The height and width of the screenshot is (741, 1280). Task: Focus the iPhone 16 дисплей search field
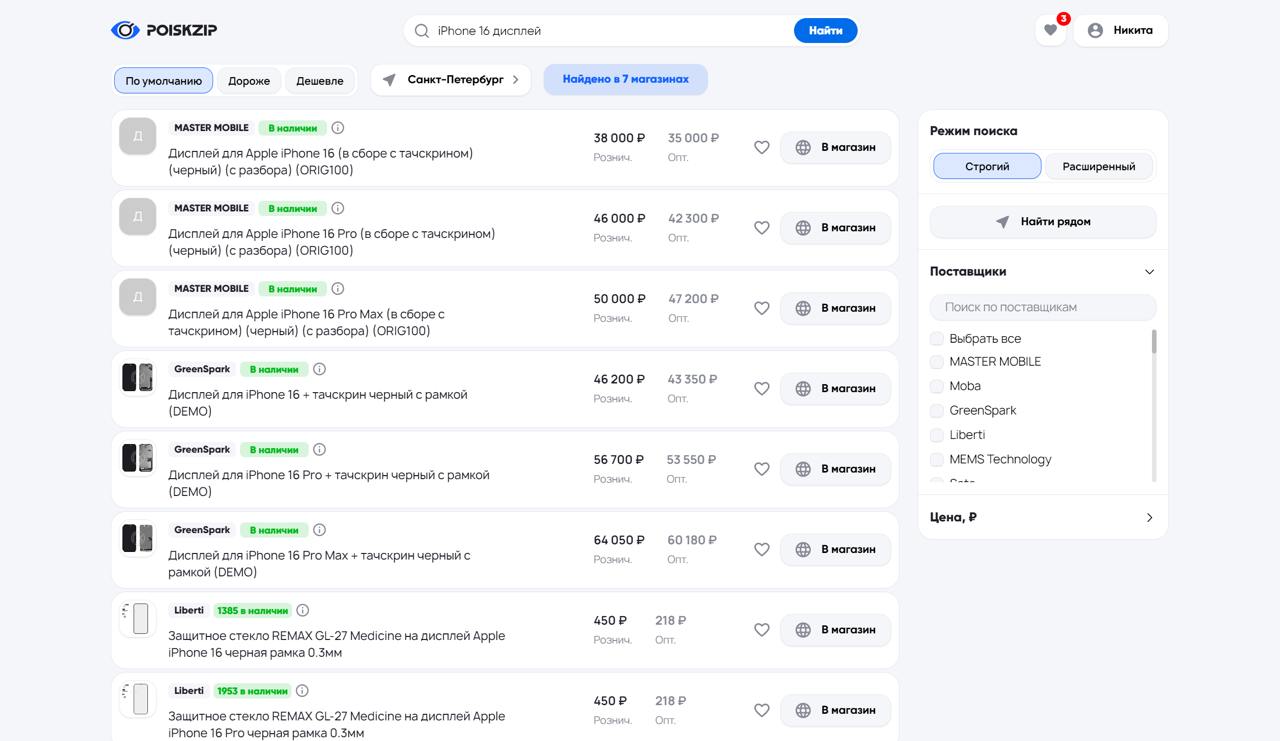click(x=610, y=31)
